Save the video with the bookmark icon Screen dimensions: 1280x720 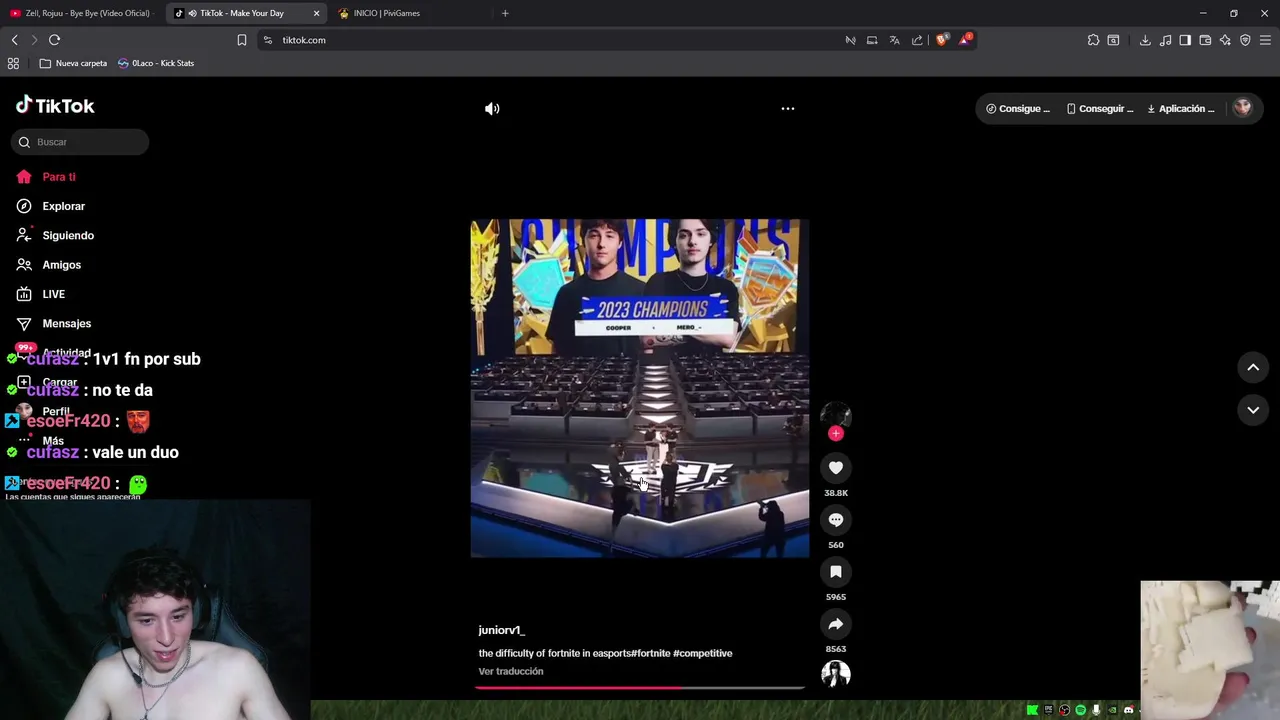[x=836, y=571]
